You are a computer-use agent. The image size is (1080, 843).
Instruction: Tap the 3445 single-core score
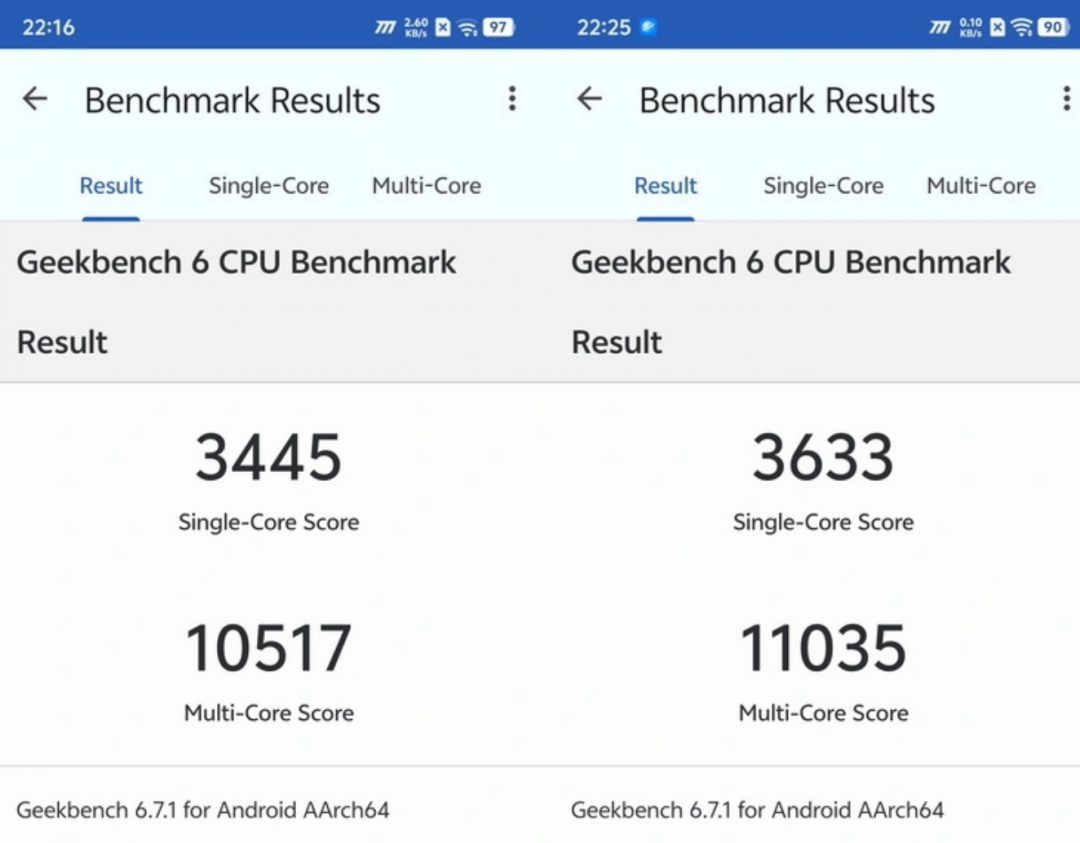click(269, 457)
